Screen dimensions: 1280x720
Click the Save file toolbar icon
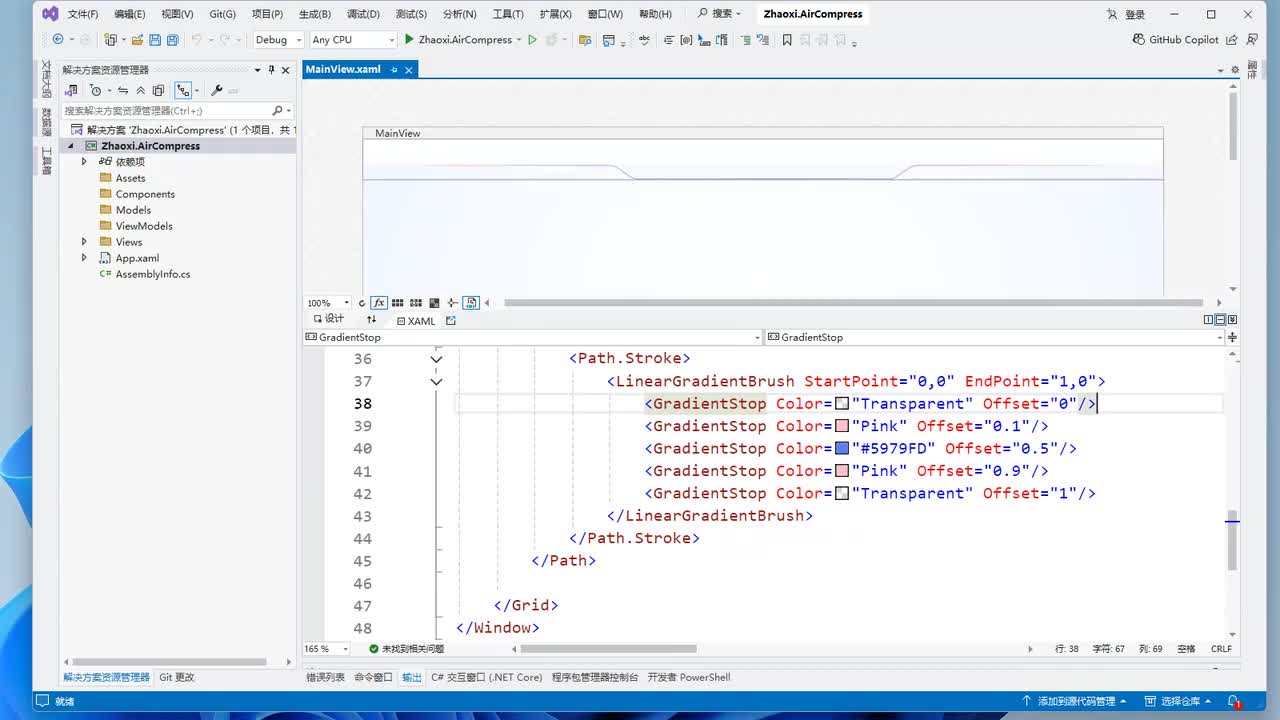(x=155, y=40)
